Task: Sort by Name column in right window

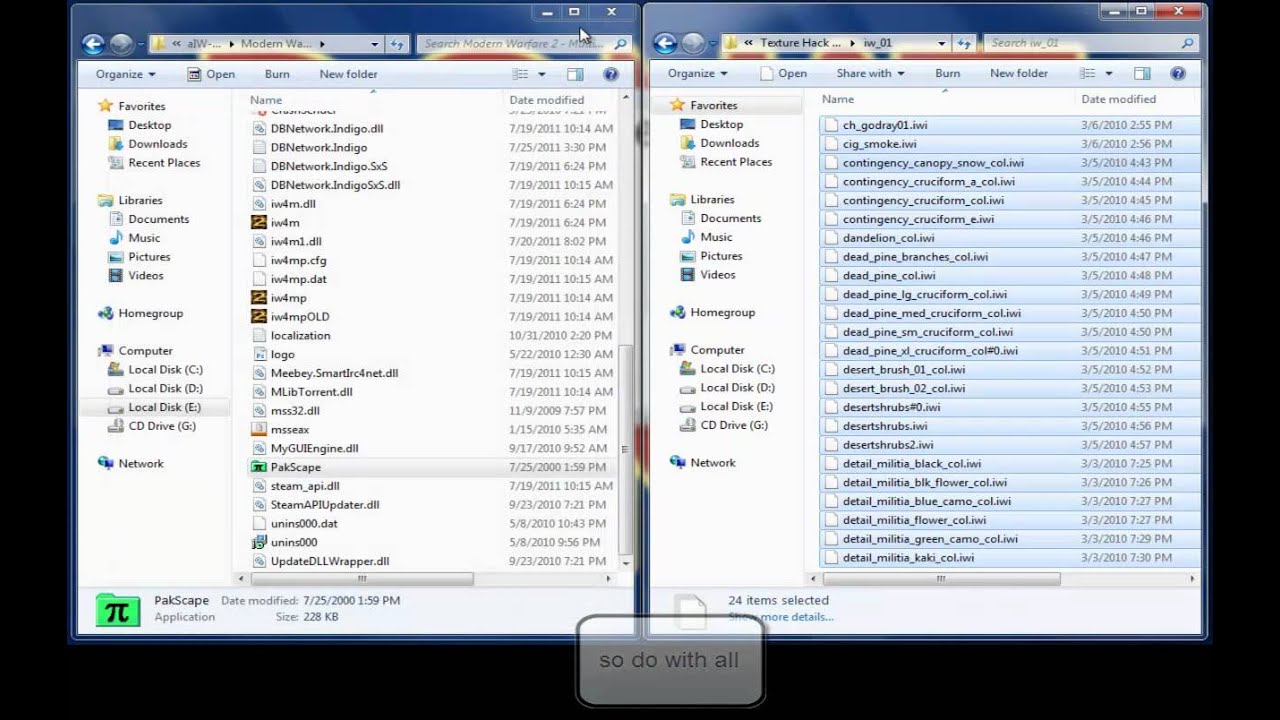Action: [838, 99]
